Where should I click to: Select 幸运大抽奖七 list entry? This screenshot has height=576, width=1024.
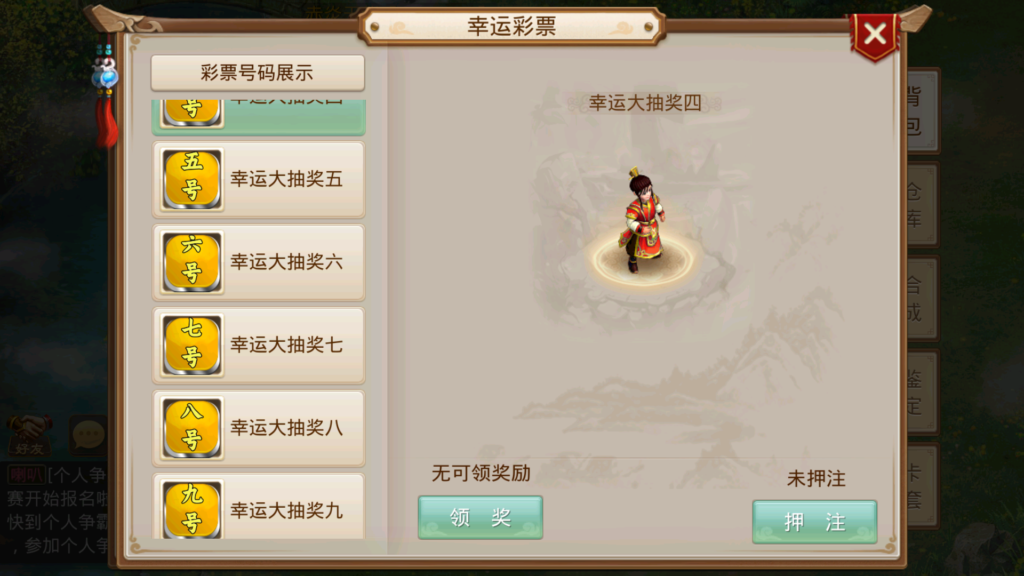coord(259,345)
